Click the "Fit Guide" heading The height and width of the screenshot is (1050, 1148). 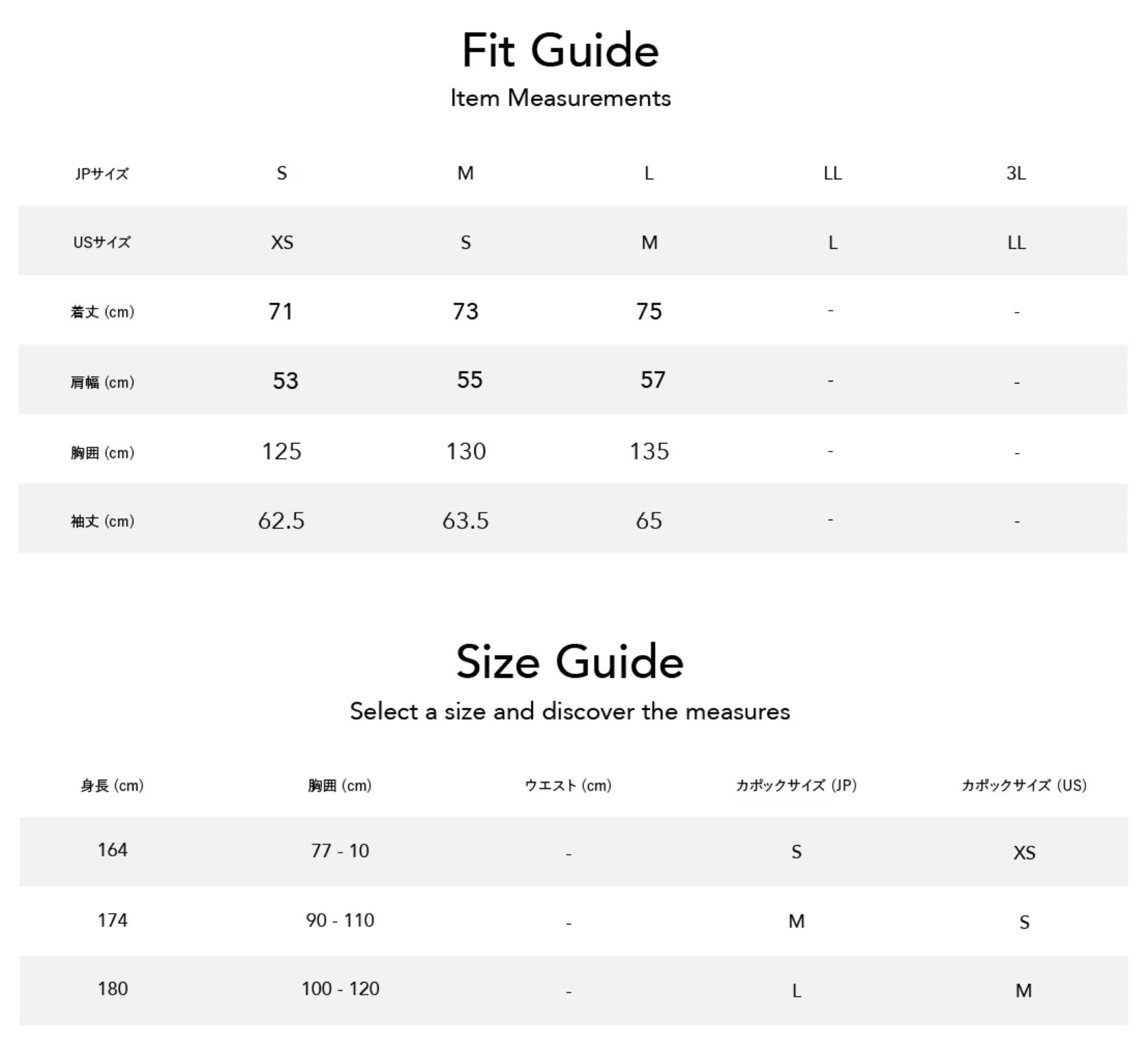coord(561,51)
